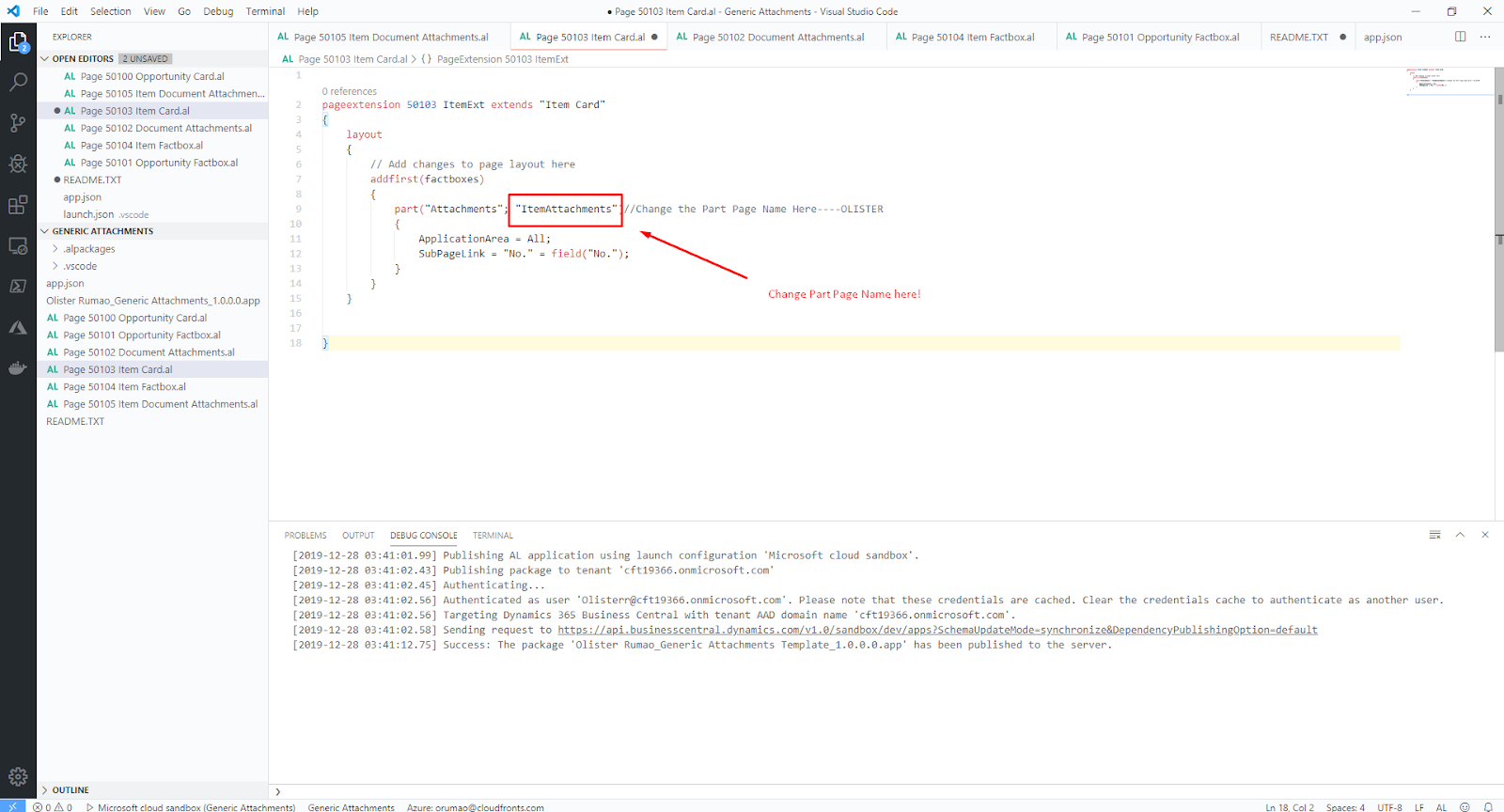
Task: Open Source Control view in activity bar
Action: click(18, 123)
